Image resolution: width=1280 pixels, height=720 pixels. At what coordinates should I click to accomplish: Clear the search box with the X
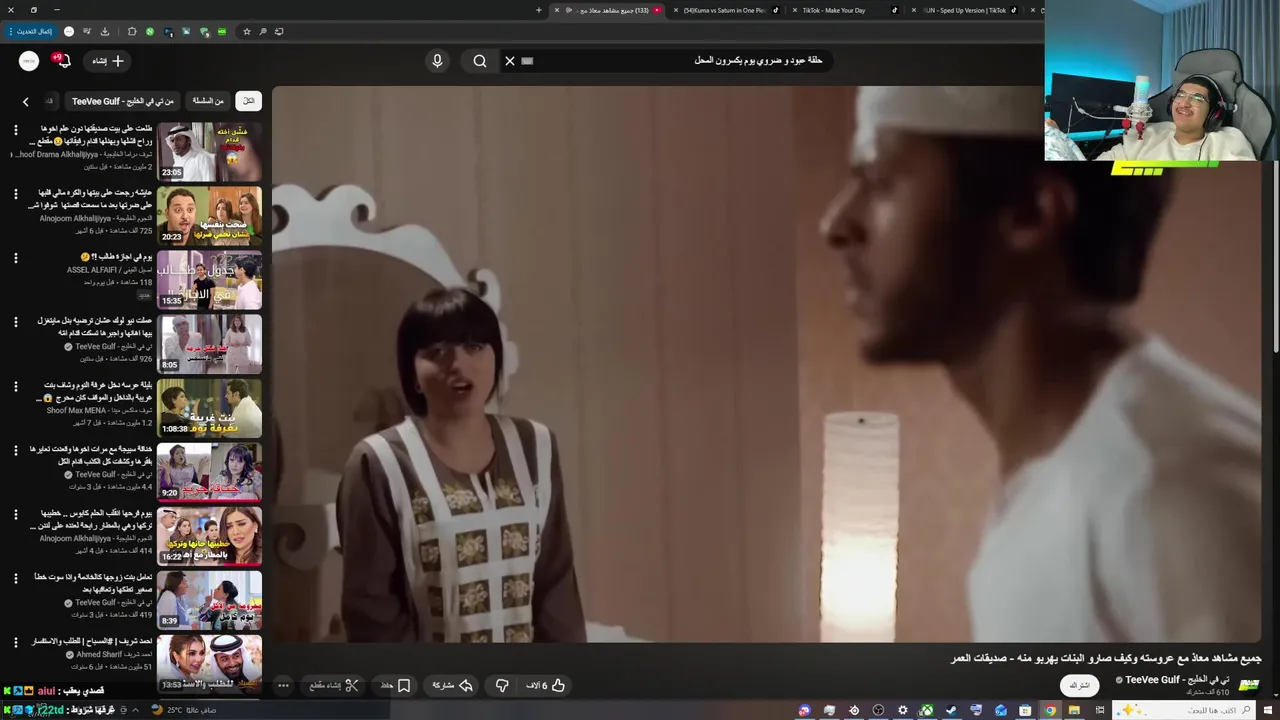pyautogui.click(x=510, y=61)
